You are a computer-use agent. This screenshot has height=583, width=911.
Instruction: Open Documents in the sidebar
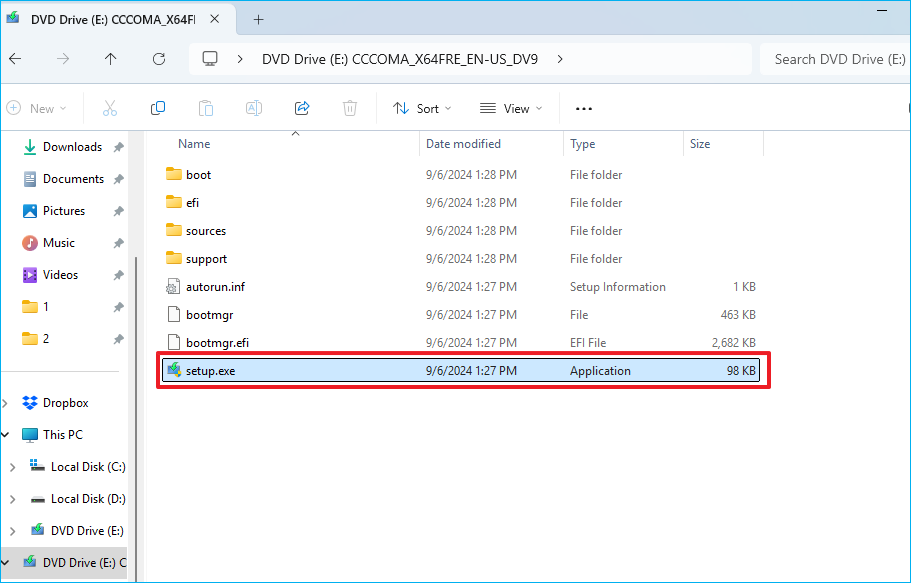point(73,179)
